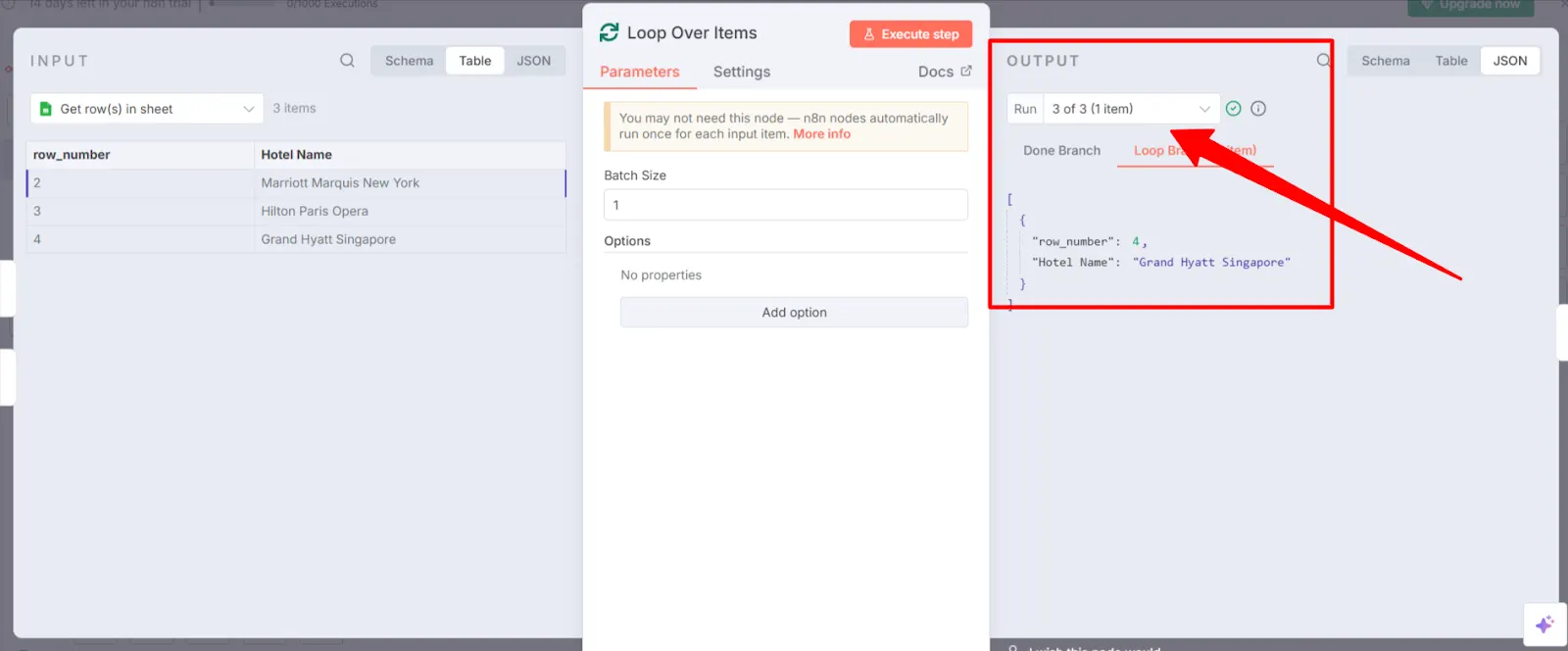Click the "Grand Hyatt Singapore" JSON value
The height and width of the screenshot is (651, 1568).
click(x=1211, y=263)
